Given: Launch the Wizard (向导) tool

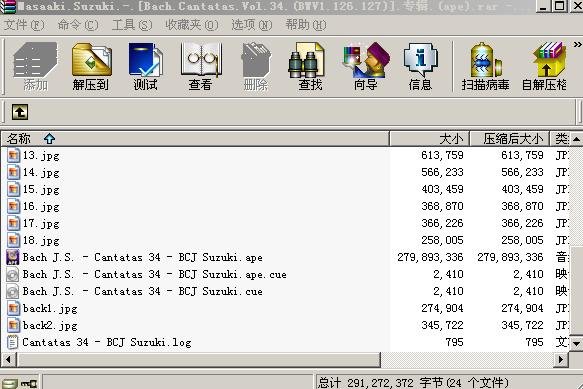Looking at the screenshot, I should pos(366,66).
